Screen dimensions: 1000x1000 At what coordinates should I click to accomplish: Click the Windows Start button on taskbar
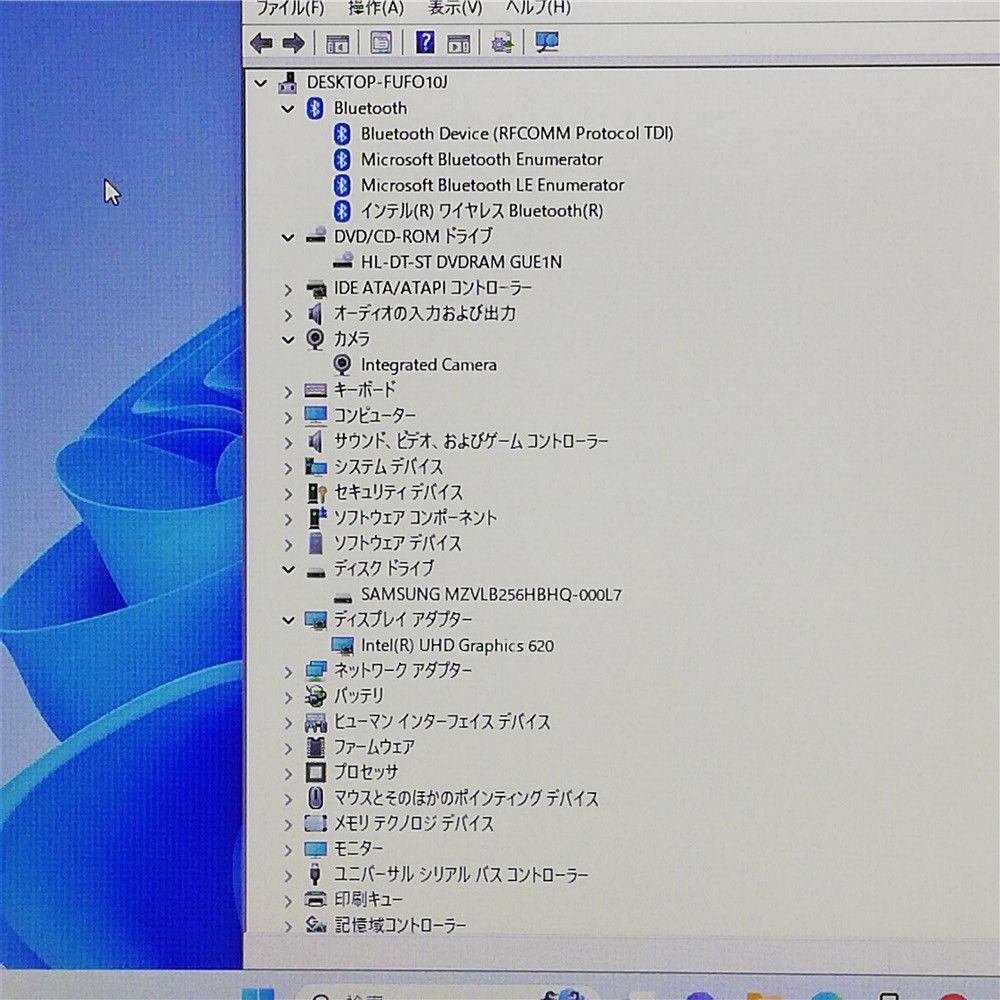[258, 994]
